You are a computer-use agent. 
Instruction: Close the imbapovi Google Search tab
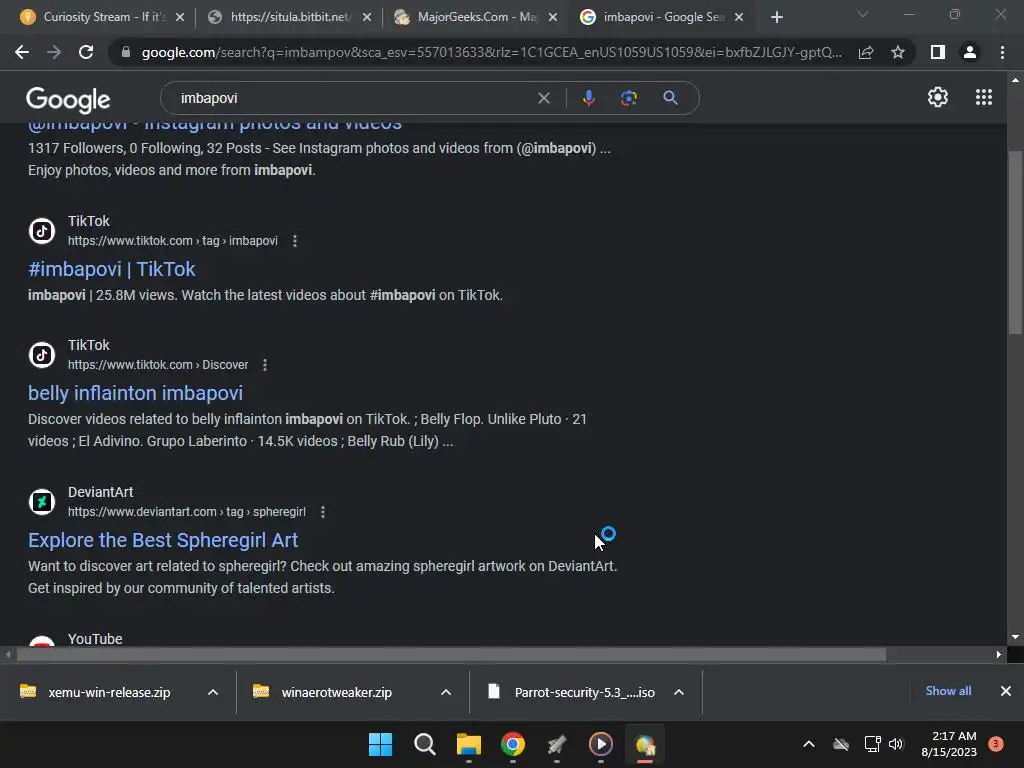pos(739,18)
